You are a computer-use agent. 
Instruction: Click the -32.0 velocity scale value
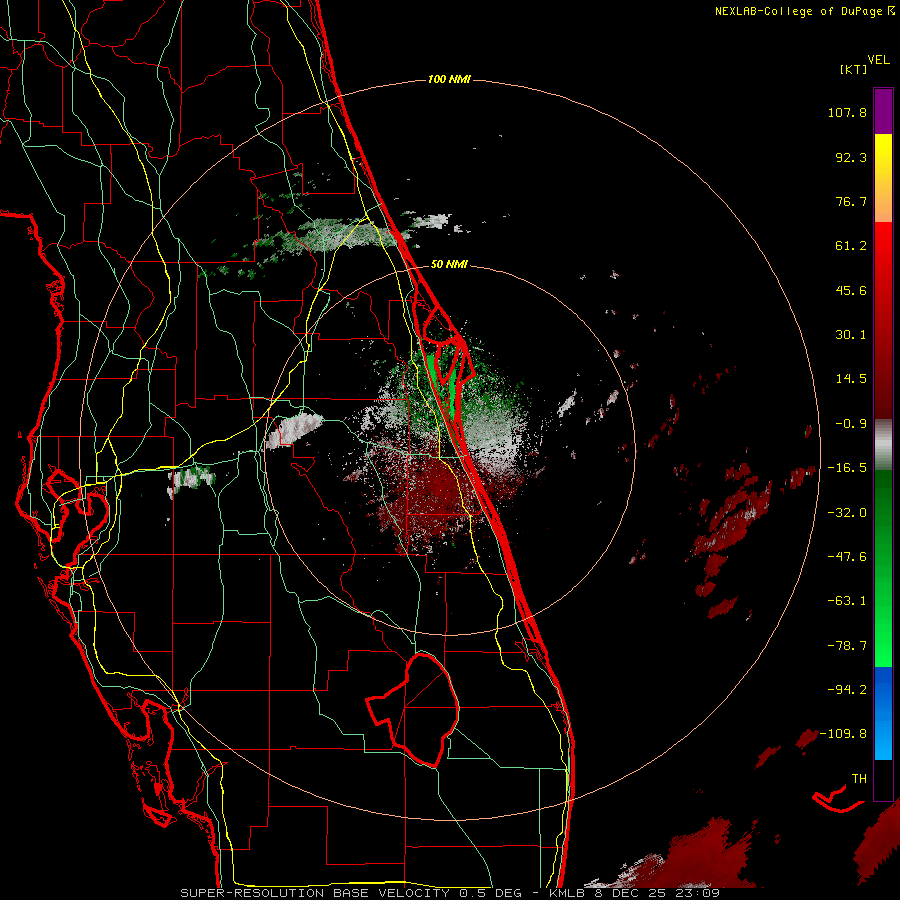[x=847, y=513]
